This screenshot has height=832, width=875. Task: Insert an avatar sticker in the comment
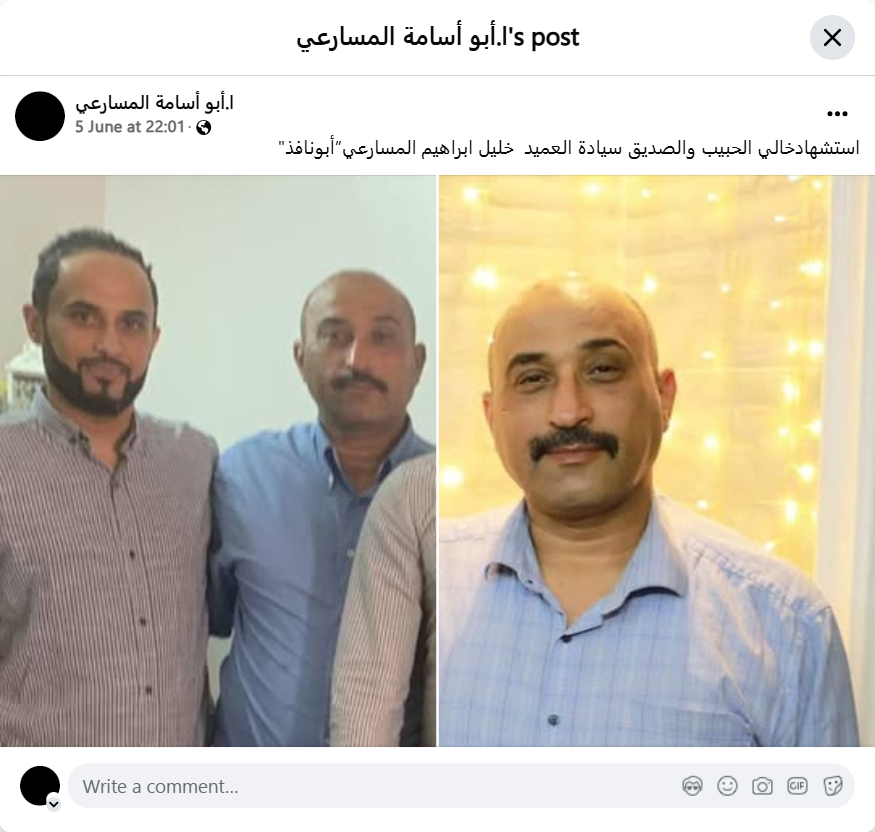[692, 786]
